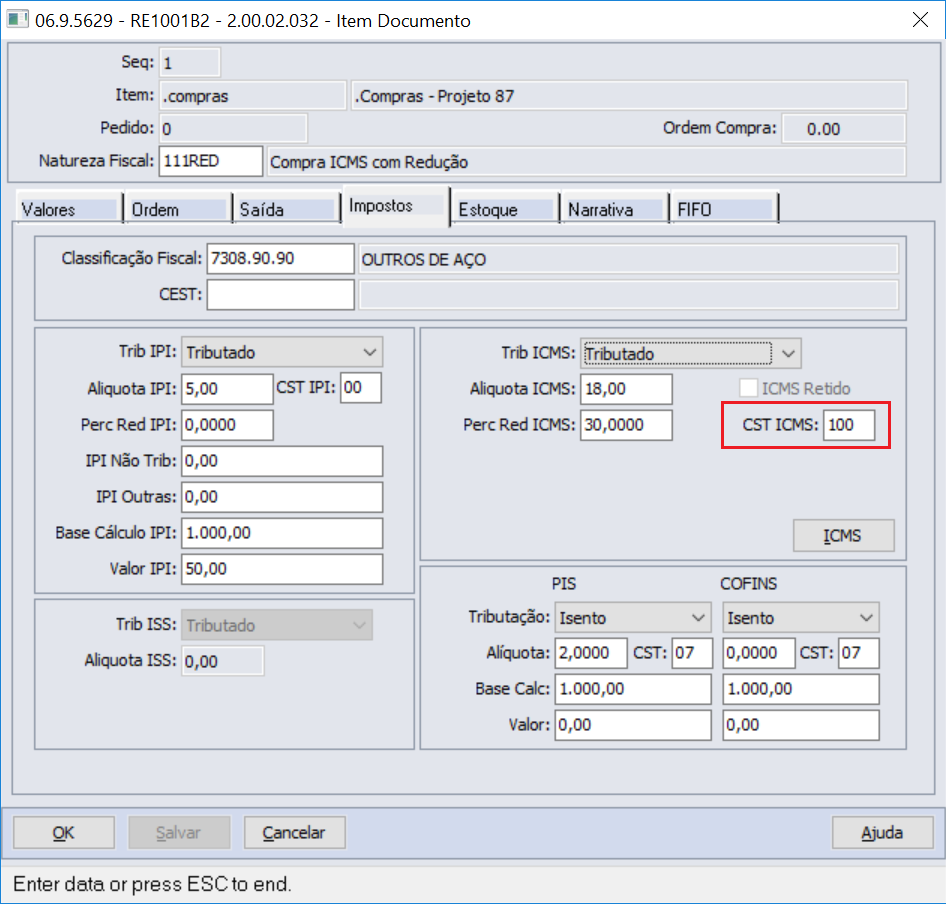946x904 pixels.
Task: Click the Ajuda button
Action: (883, 833)
